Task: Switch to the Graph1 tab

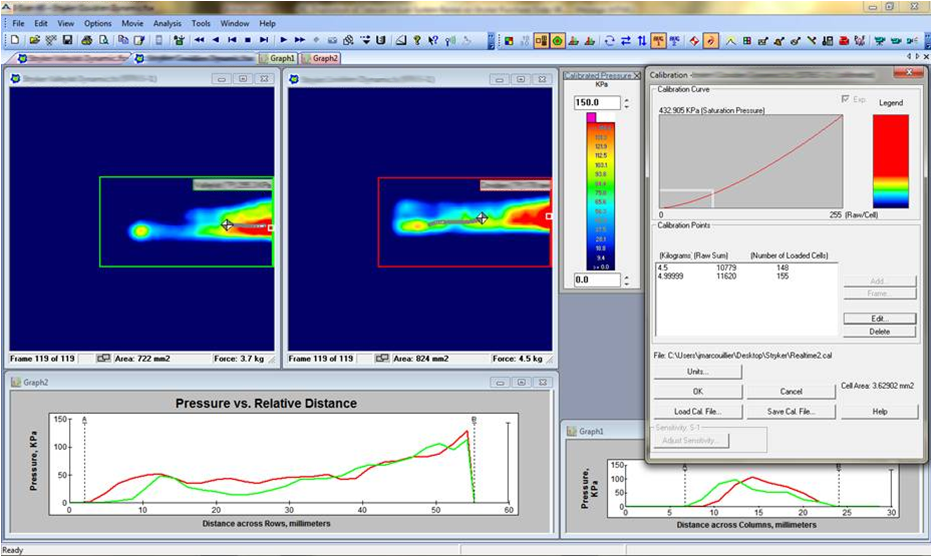Action: (277, 58)
